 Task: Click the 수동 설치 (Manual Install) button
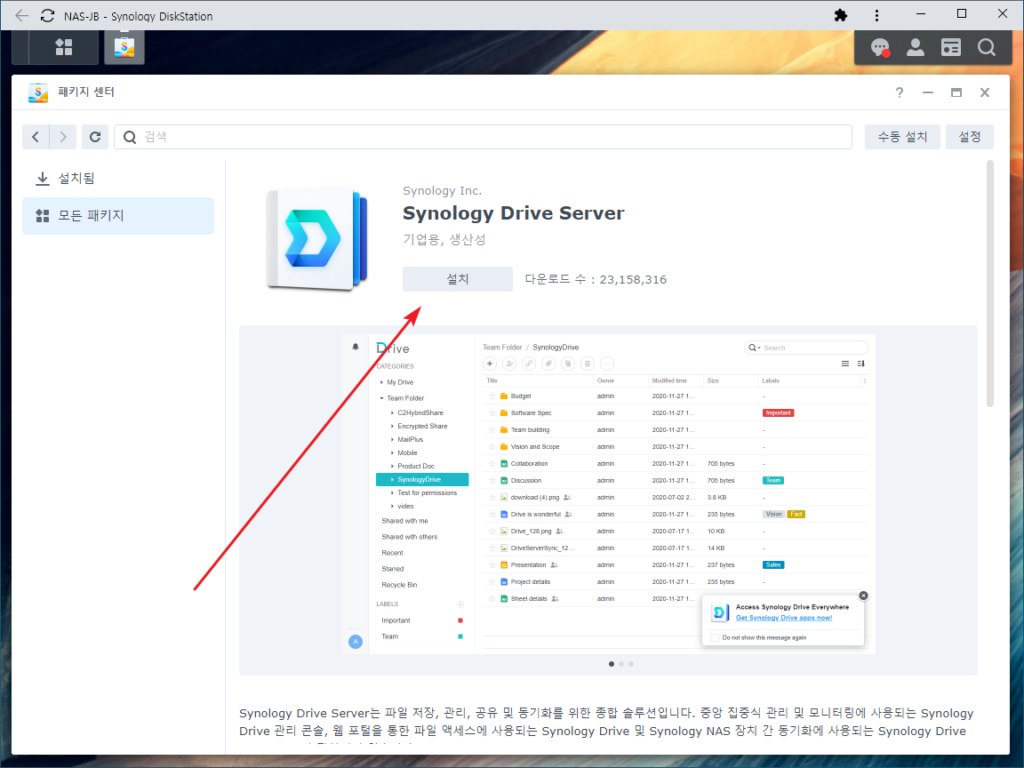pyautogui.click(x=901, y=136)
